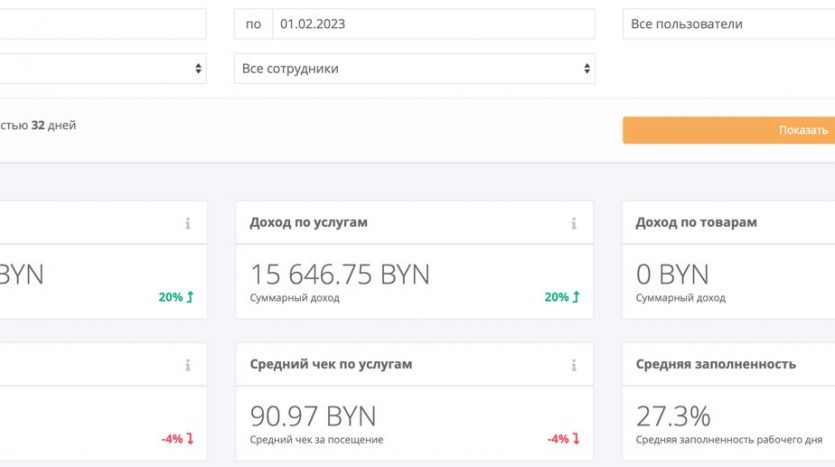Open the Все сотрудники dropdown

414,69
